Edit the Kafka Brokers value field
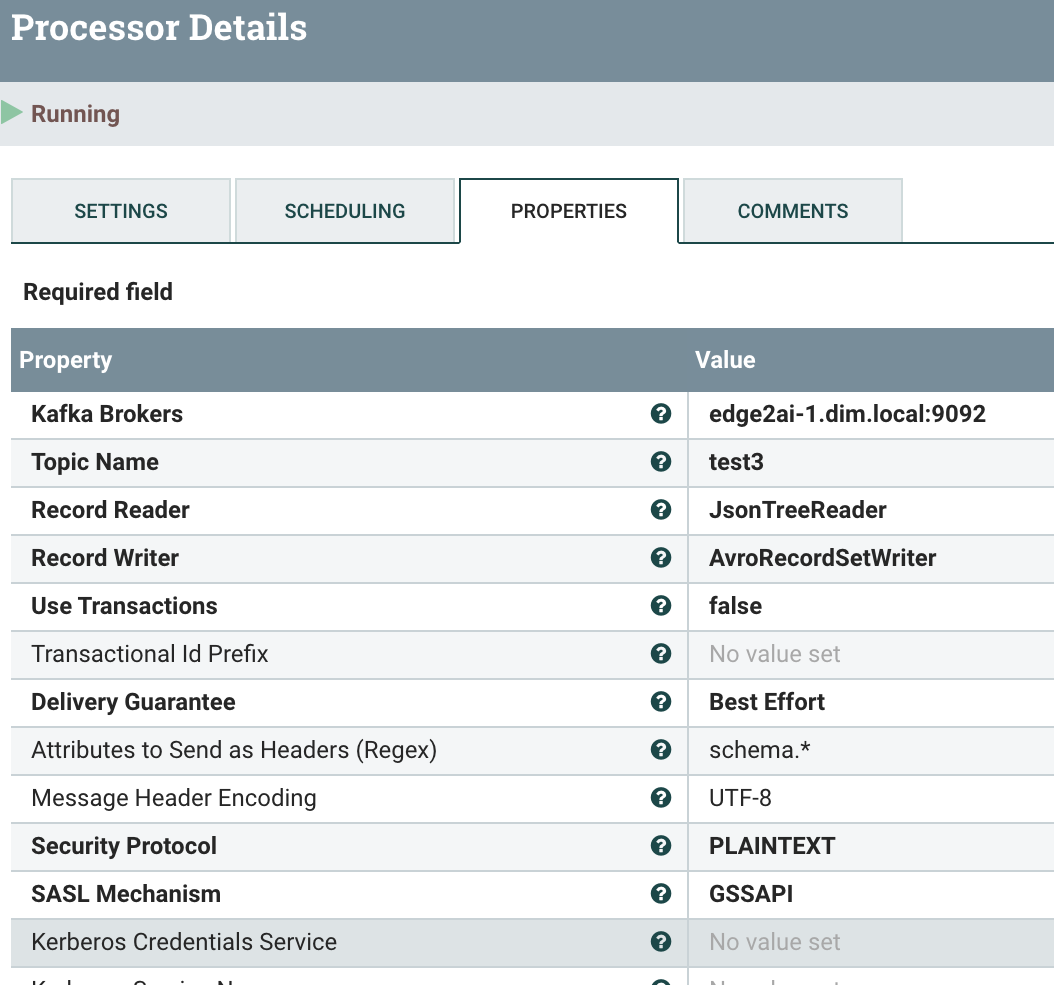The width and height of the screenshot is (1054, 985). (x=847, y=414)
